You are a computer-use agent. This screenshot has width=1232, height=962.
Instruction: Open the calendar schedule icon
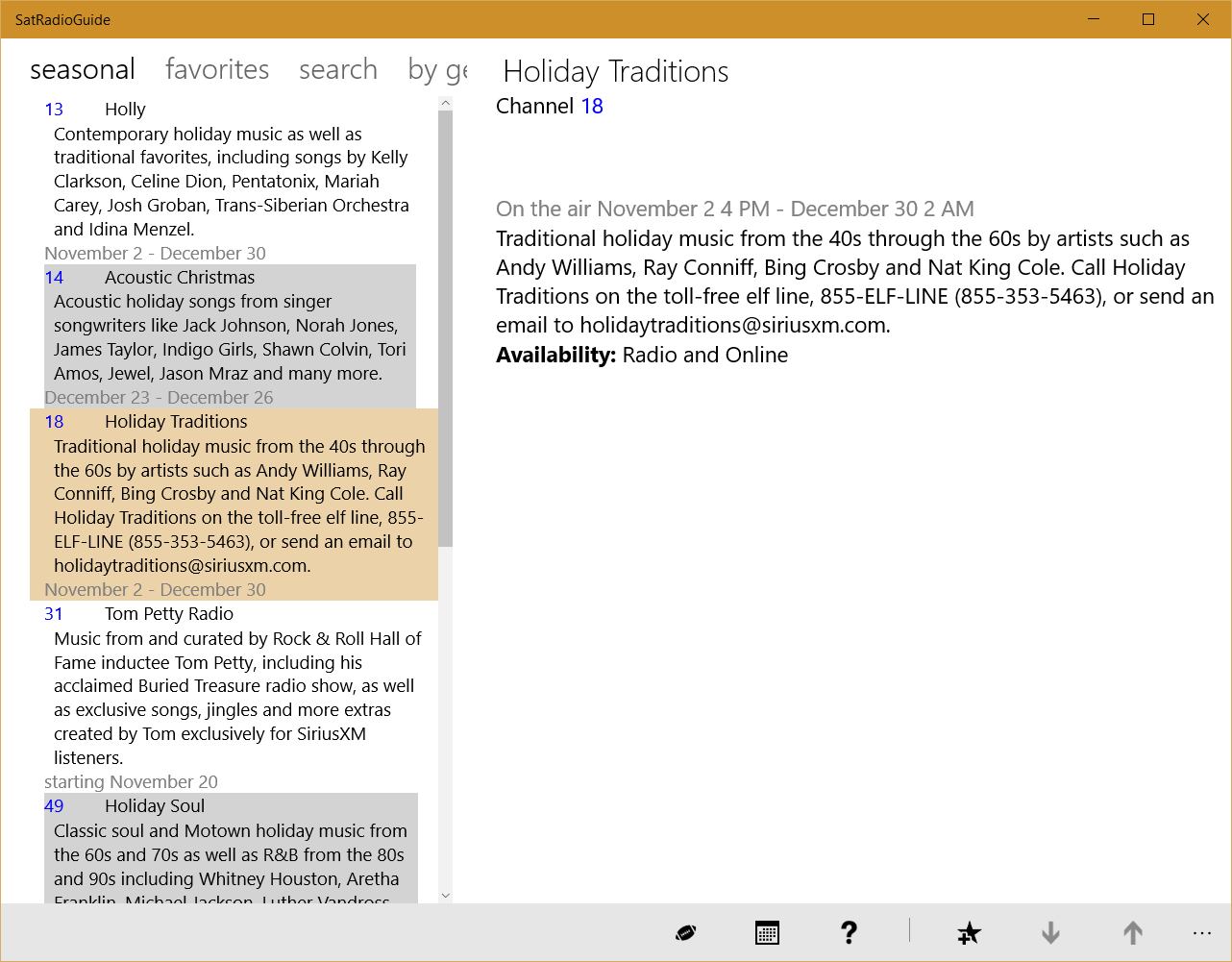coord(767,932)
